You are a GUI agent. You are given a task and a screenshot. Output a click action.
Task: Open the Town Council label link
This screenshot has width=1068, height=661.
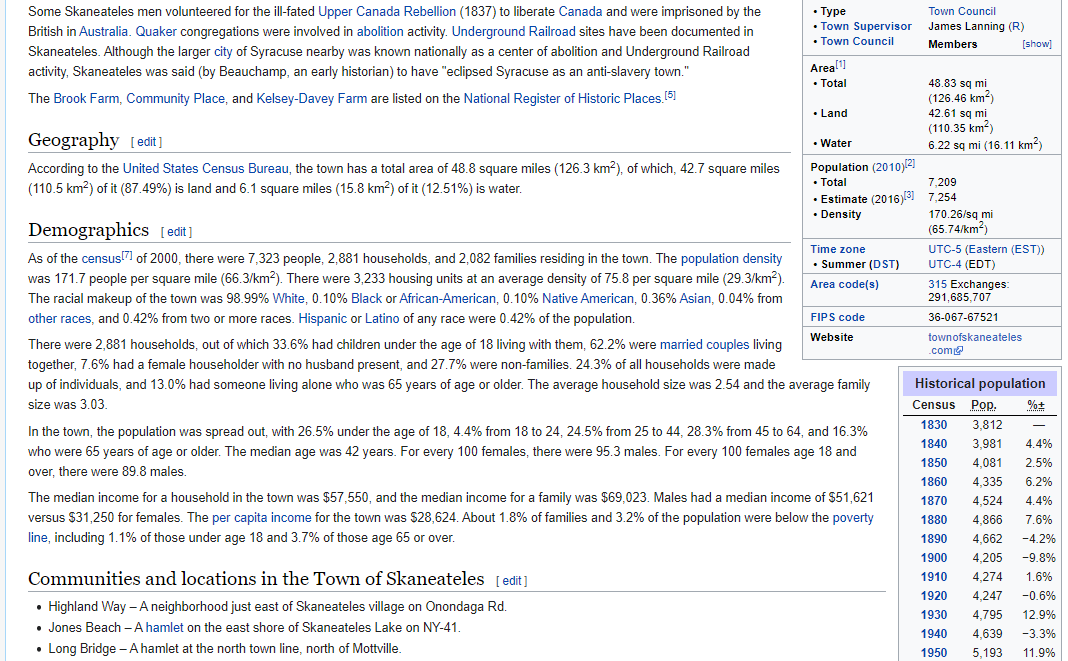tap(857, 41)
